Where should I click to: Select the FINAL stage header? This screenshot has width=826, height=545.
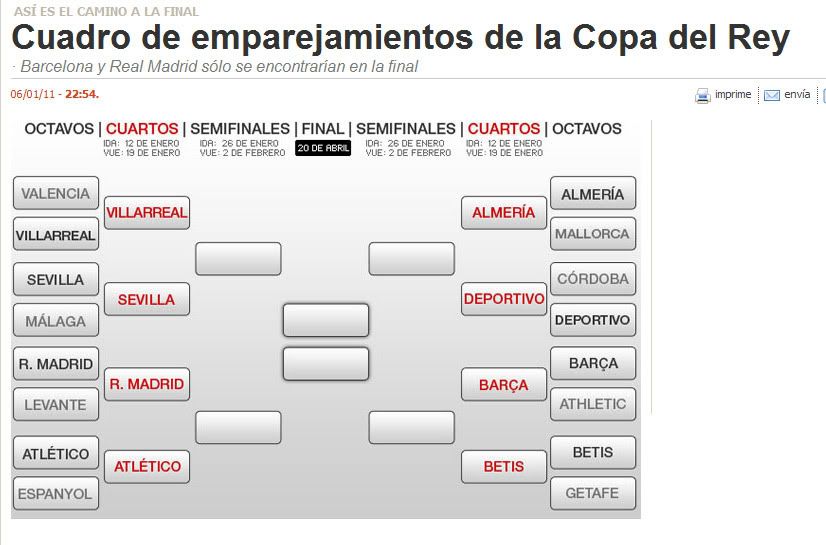(323, 129)
